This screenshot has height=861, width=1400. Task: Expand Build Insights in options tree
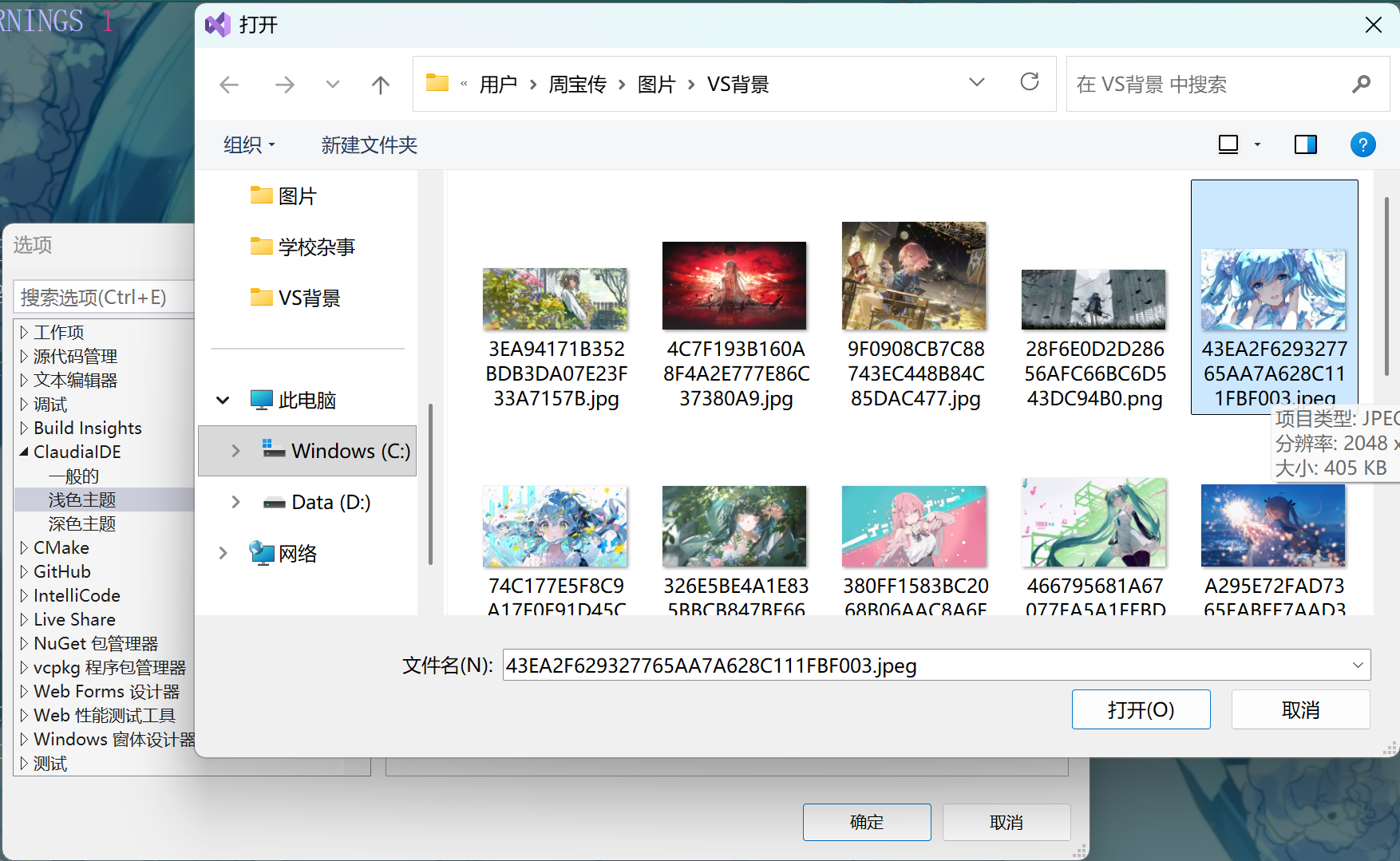pyautogui.click(x=24, y=428)
